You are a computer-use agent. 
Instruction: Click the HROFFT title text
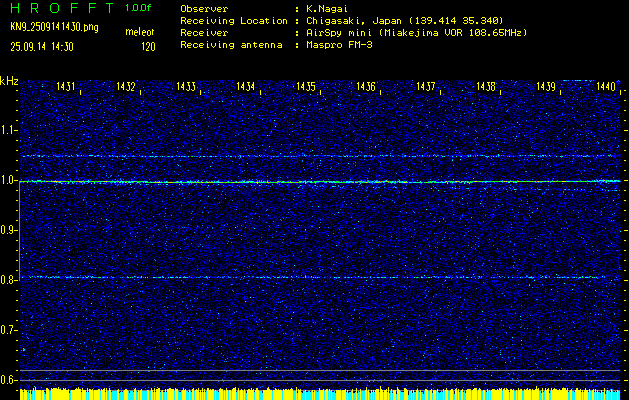coord(62,8)
